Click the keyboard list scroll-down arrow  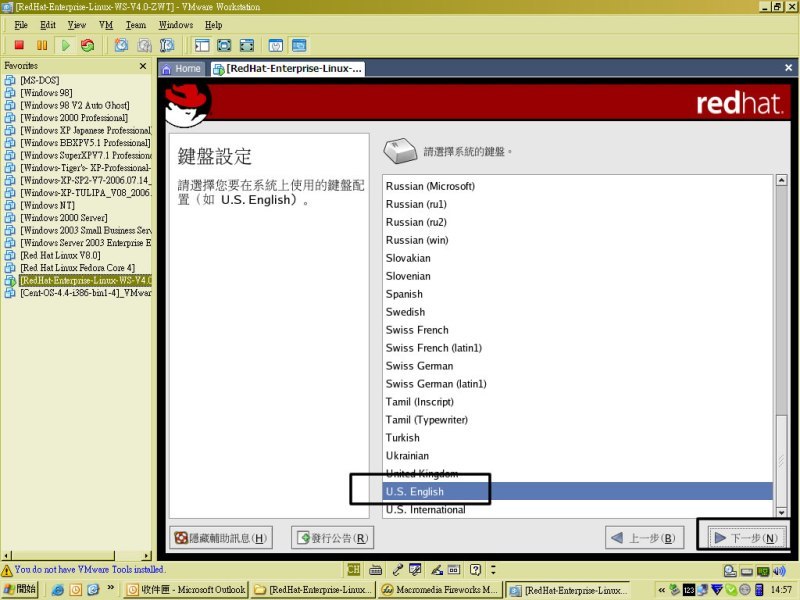coord(781,512)
